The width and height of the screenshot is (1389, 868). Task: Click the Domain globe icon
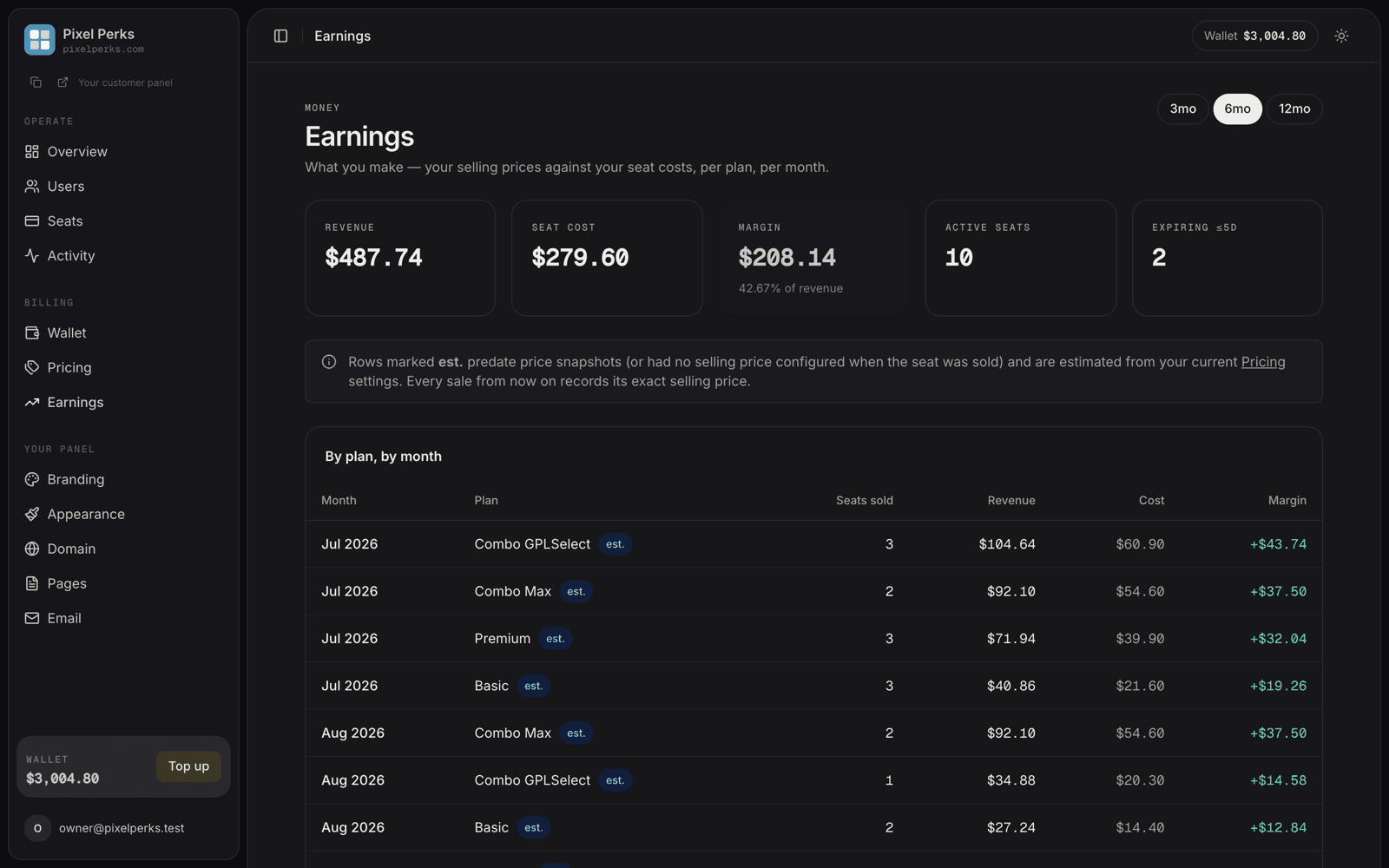coord(32,549)
